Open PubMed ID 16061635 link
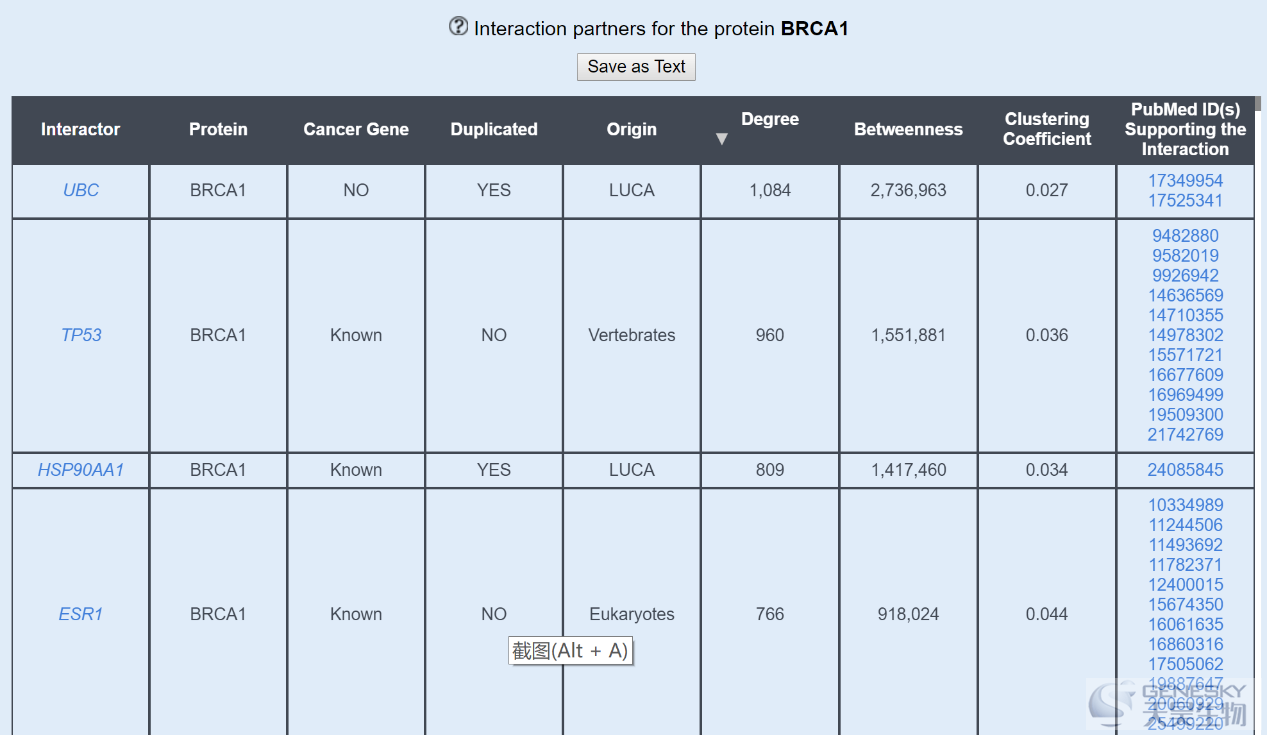The width and height of the screenshot is (1267, 735). (x=1185, y=625)
